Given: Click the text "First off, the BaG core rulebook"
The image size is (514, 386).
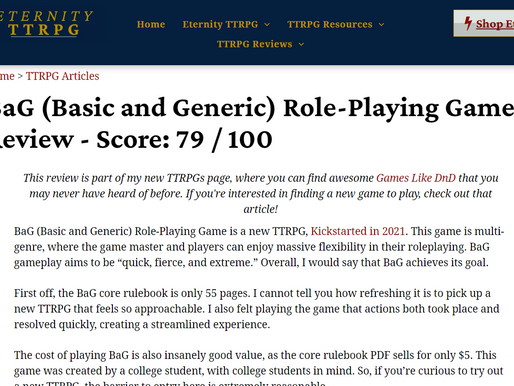Looking at the screenshot, I should [91, 293].
